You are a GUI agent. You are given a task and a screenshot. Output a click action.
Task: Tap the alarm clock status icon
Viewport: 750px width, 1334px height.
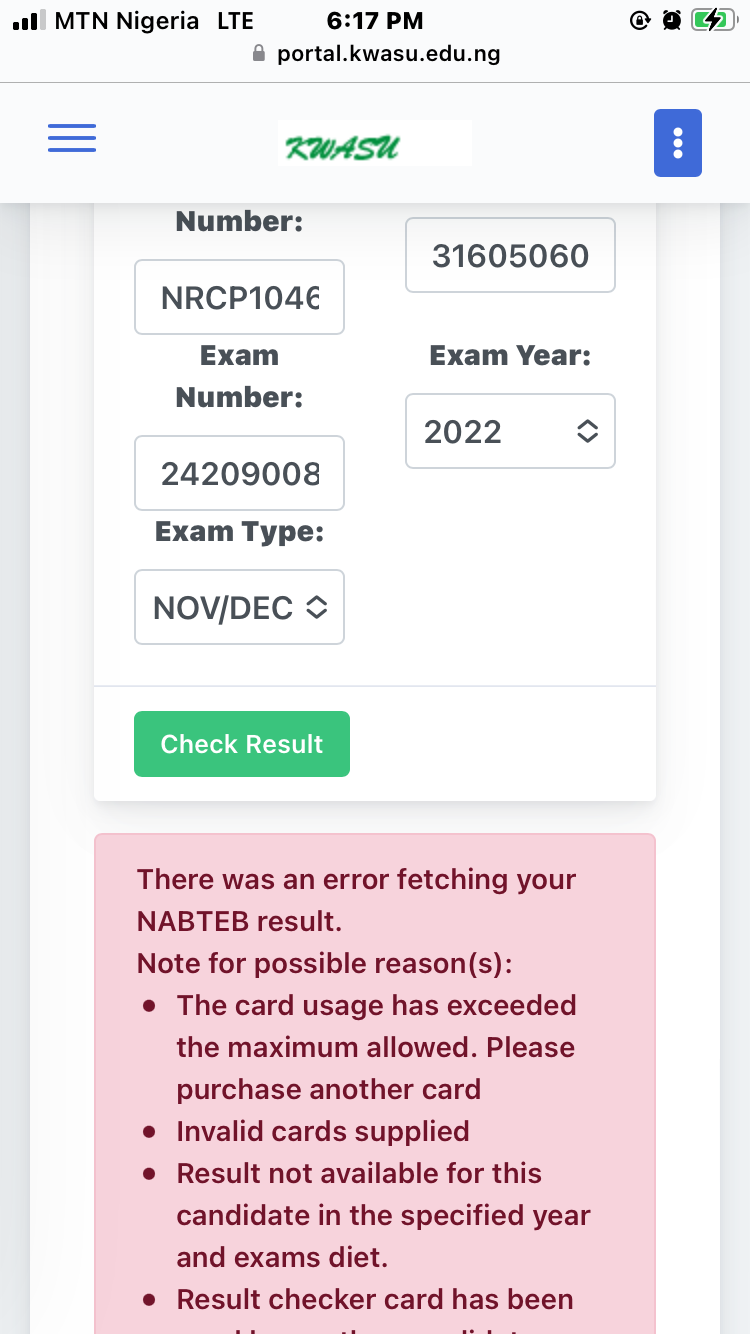click(x=672, y=20)
